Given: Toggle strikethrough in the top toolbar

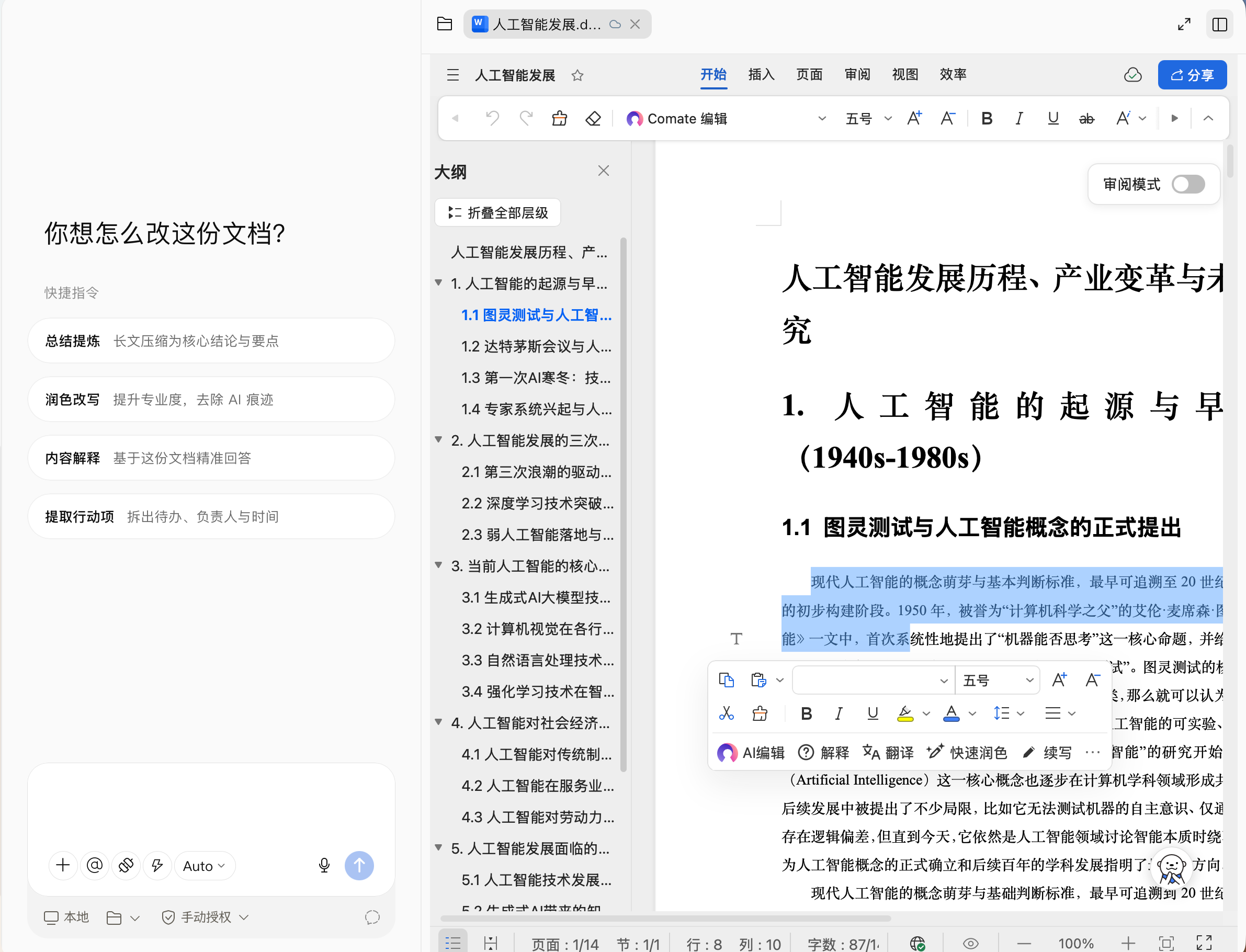Looking at the screenshot, I should [1086, 118].
